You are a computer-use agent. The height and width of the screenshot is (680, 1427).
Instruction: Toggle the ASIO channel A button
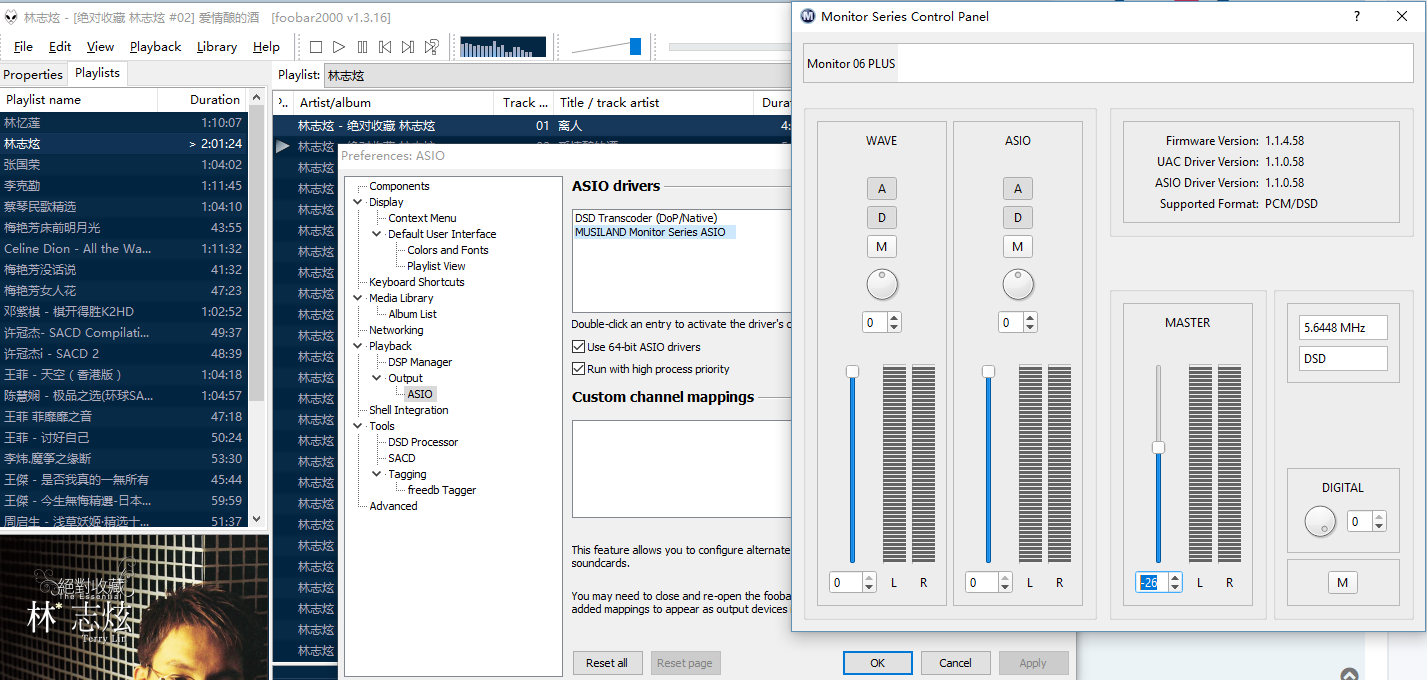[x=1018, y=189]
